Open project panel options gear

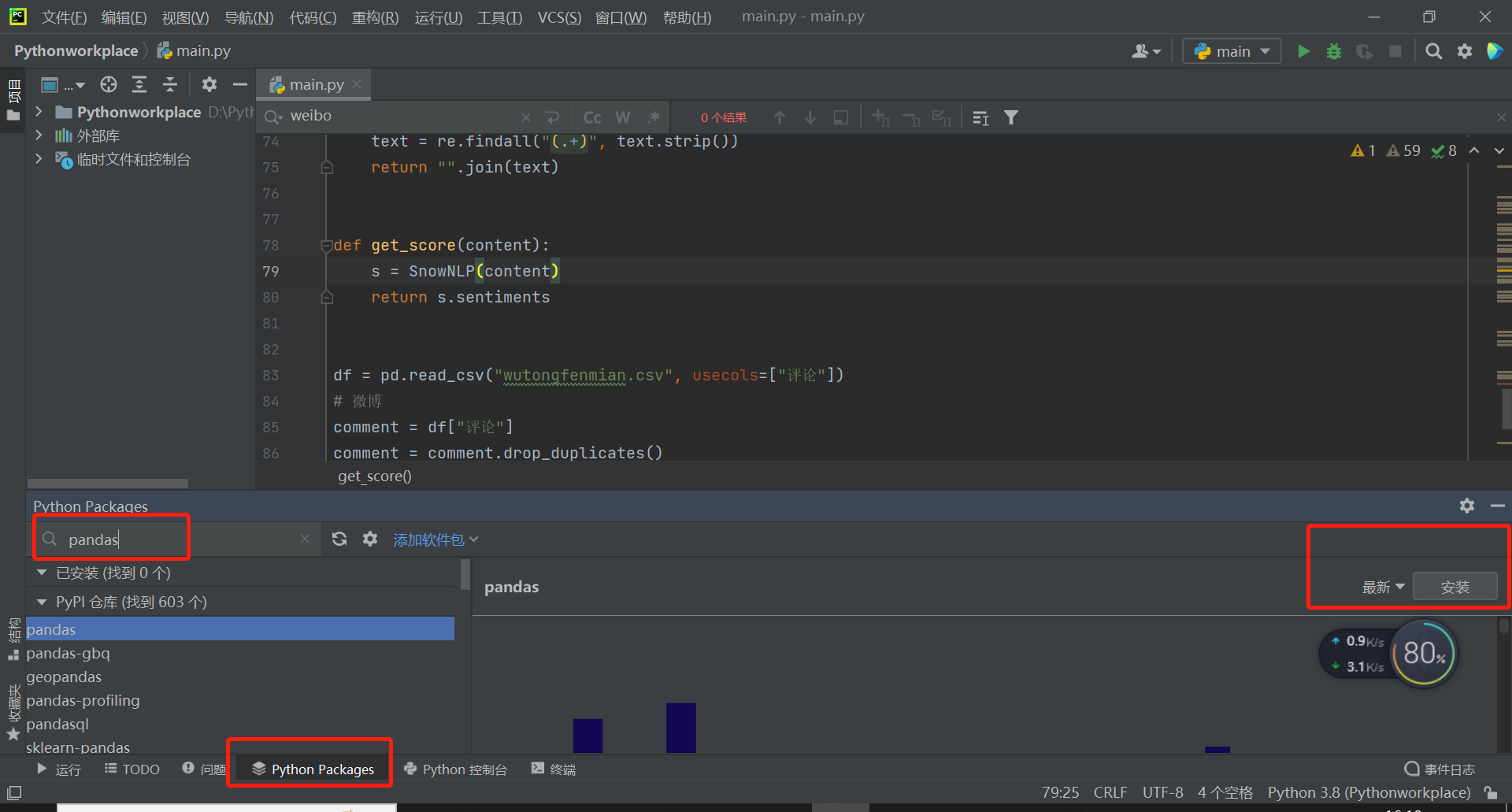[x=209, y=84]
